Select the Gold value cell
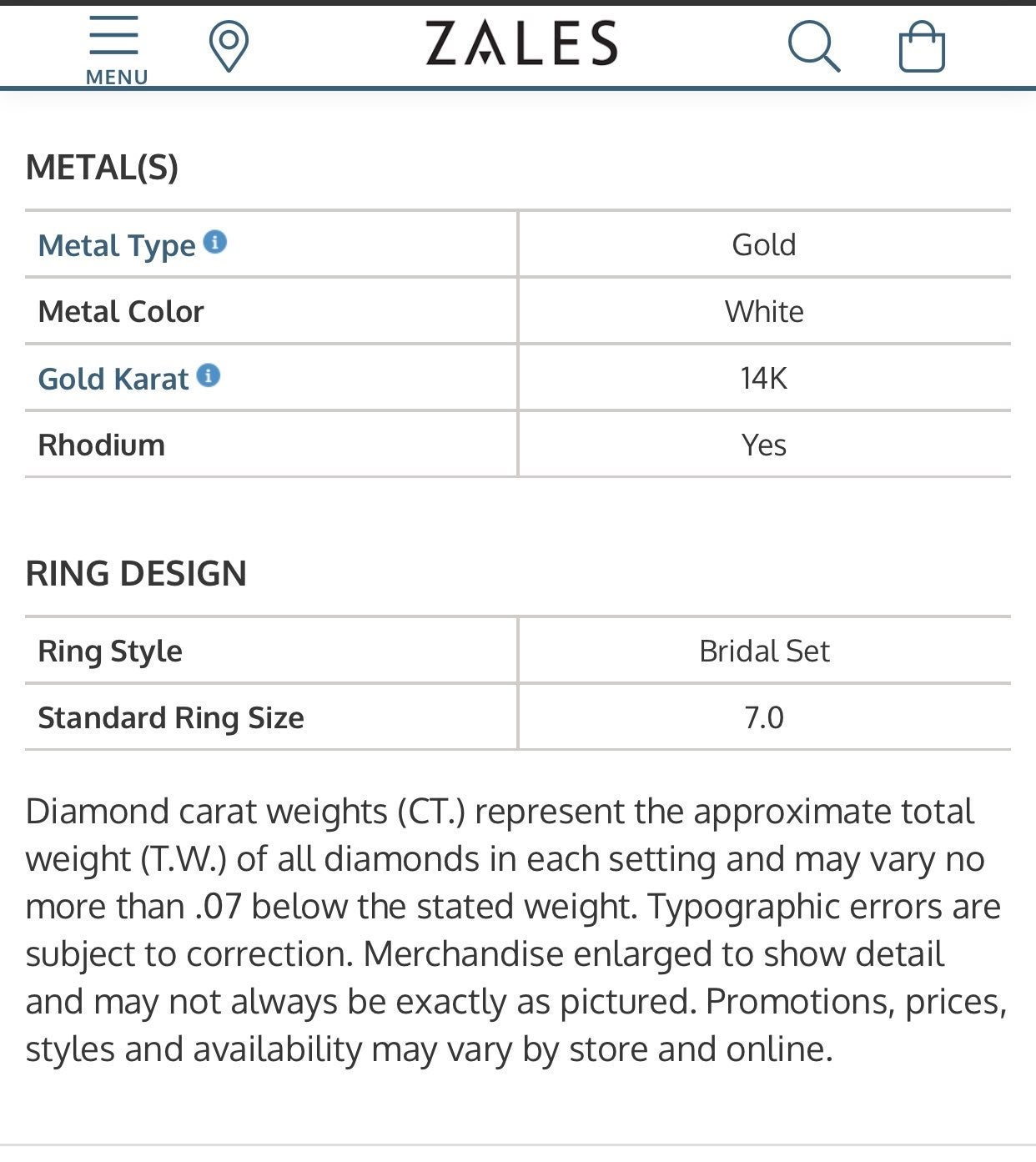The width and height of the screenshot is (1036, 1162). click(764, 244)
